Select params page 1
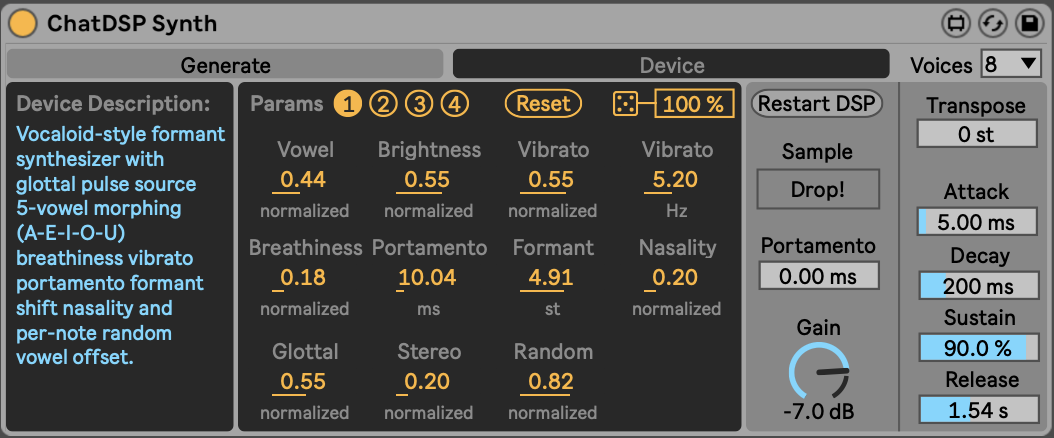 coord(348,103)
